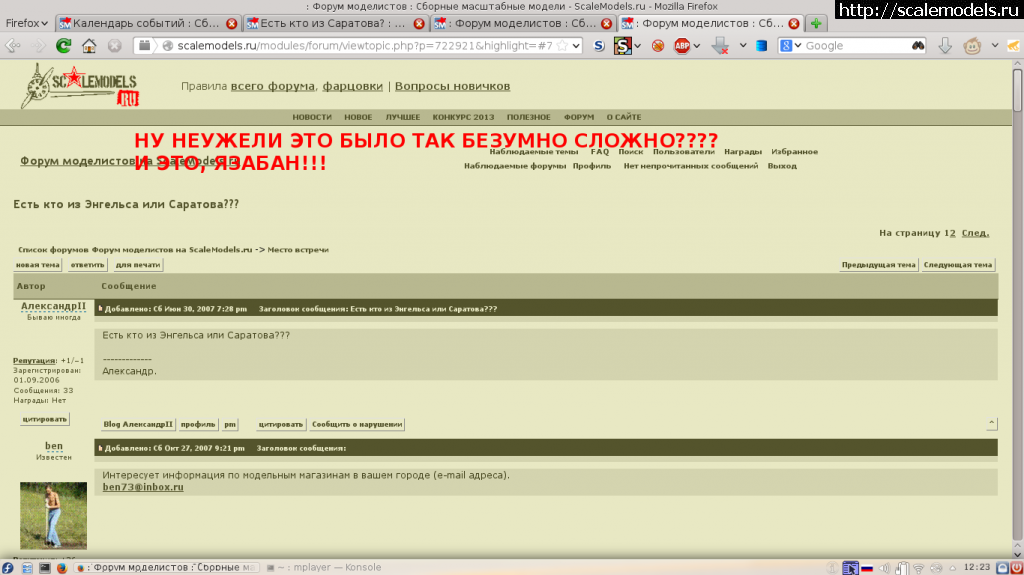Open the ЛУЧШЕЕ menu item
This screenshot has width=1024, height=575.
[x=402, y=118]
